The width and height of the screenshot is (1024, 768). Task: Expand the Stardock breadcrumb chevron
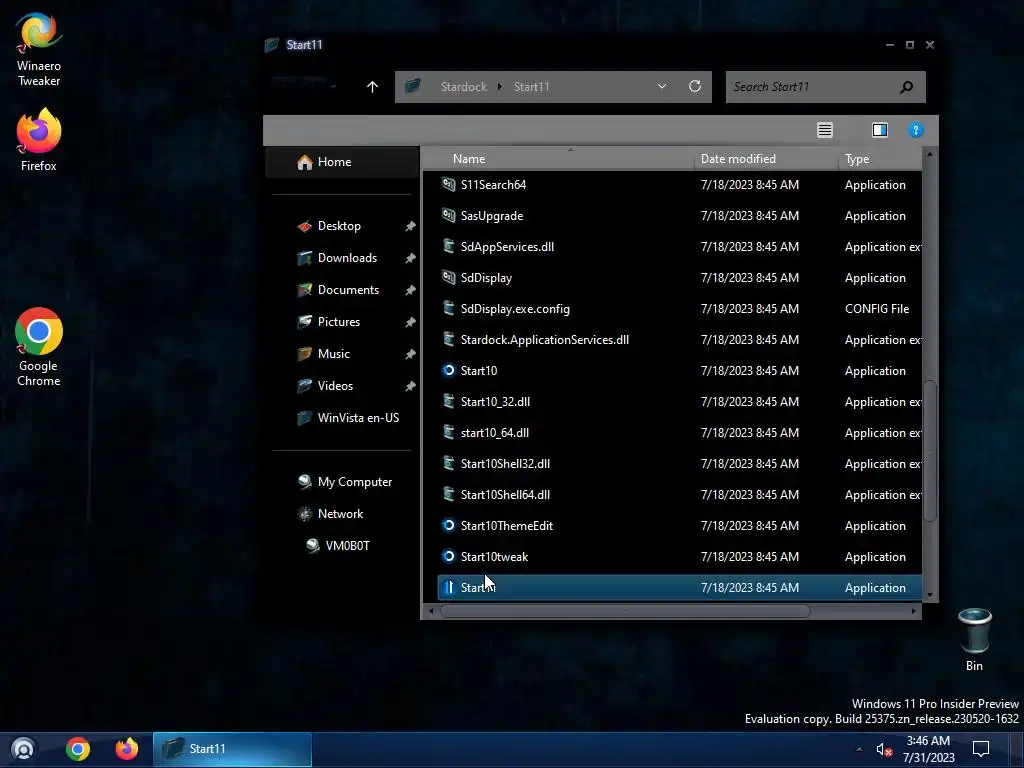pyautogui.click(x=500, y=87)
